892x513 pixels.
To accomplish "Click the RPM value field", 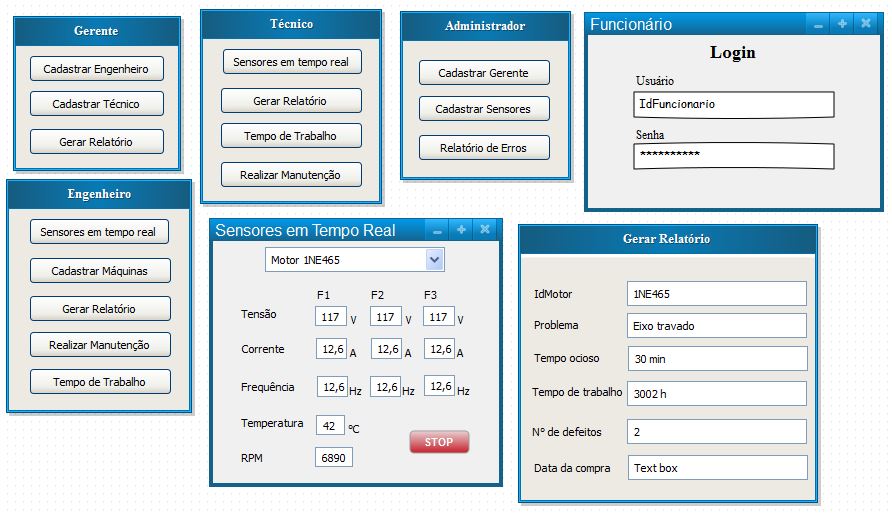I will coord(334,457).
